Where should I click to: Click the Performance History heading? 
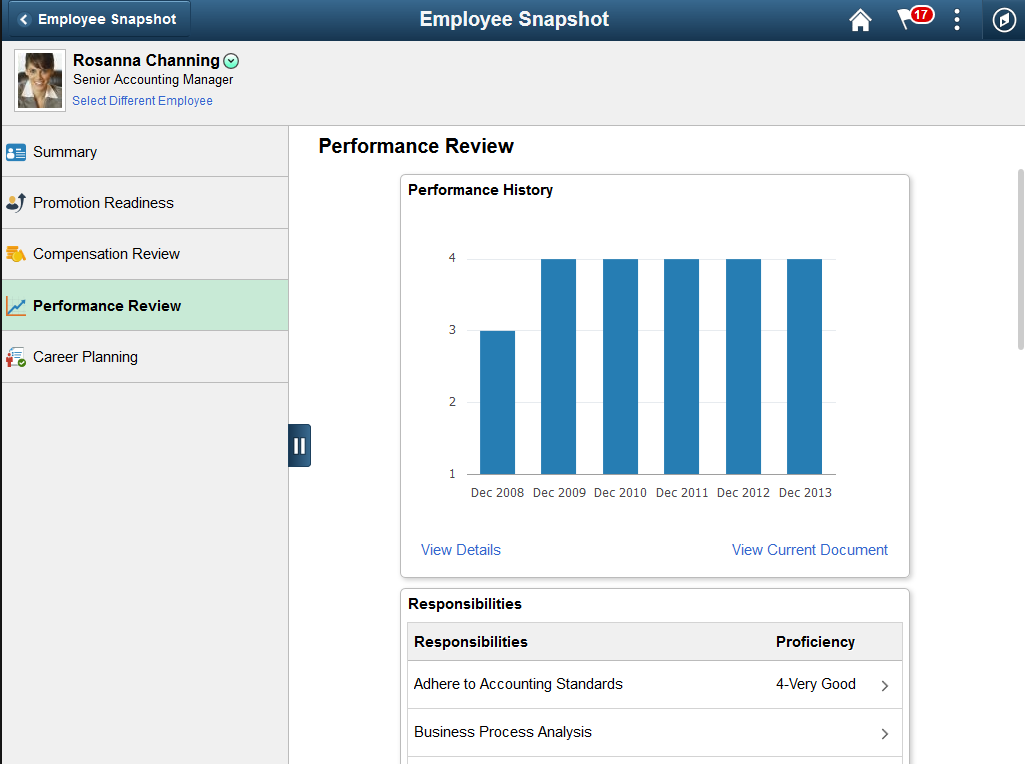point(480,190)
